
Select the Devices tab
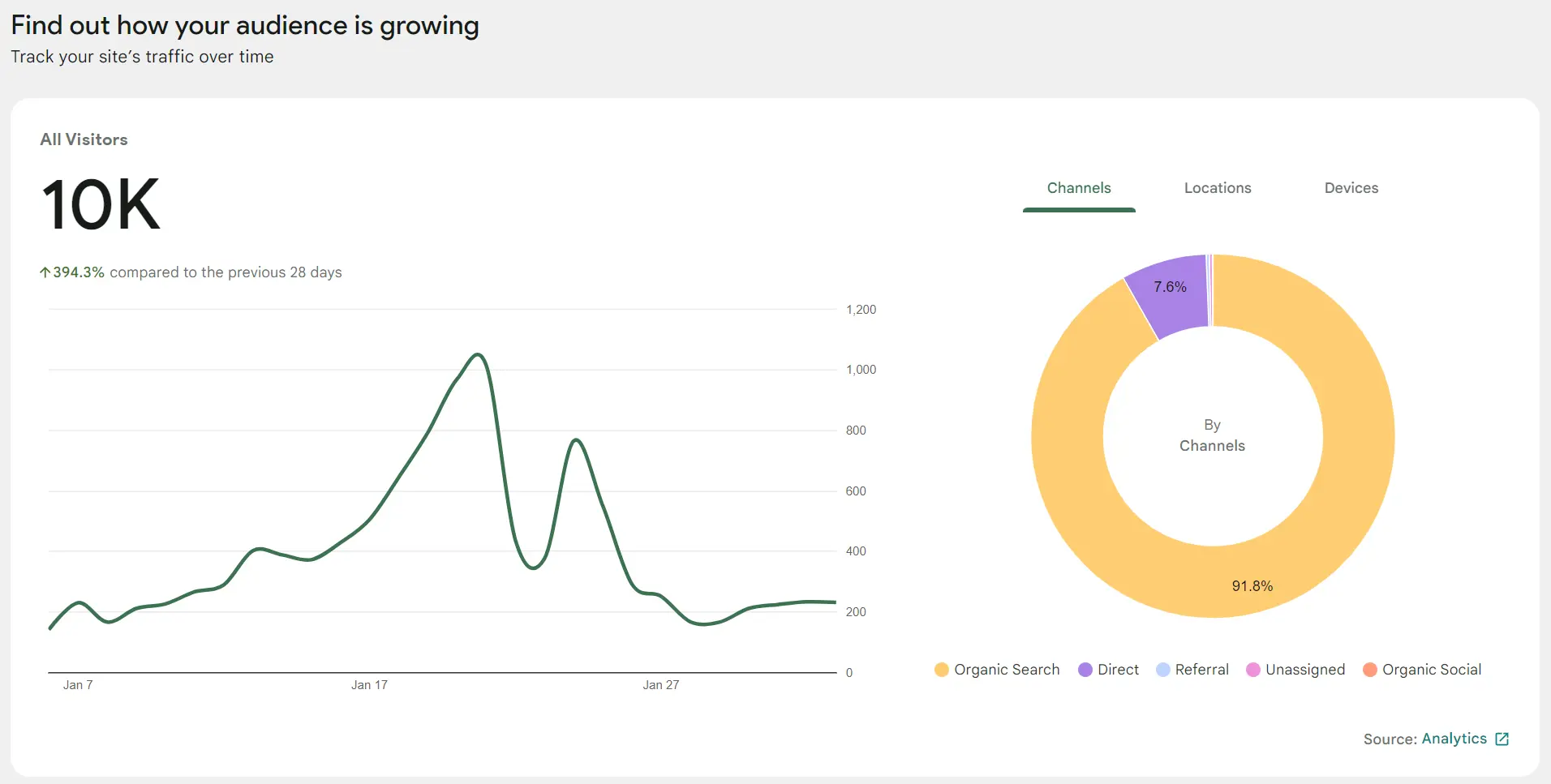(1351, 188)
